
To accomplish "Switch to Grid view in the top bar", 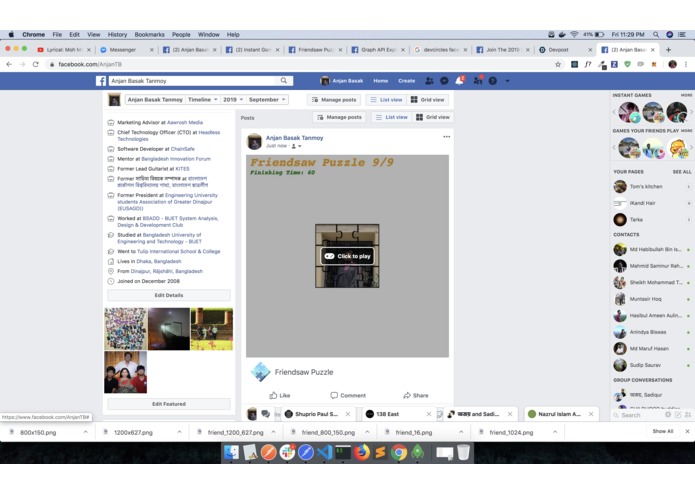I will (x=427, y=100).
